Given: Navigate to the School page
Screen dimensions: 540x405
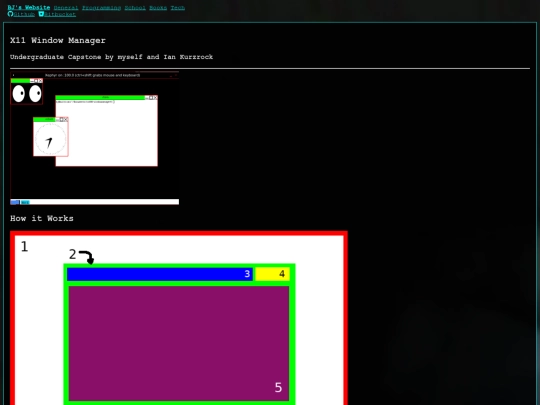Looking at the screenshot, I should (x=135, y=8).
